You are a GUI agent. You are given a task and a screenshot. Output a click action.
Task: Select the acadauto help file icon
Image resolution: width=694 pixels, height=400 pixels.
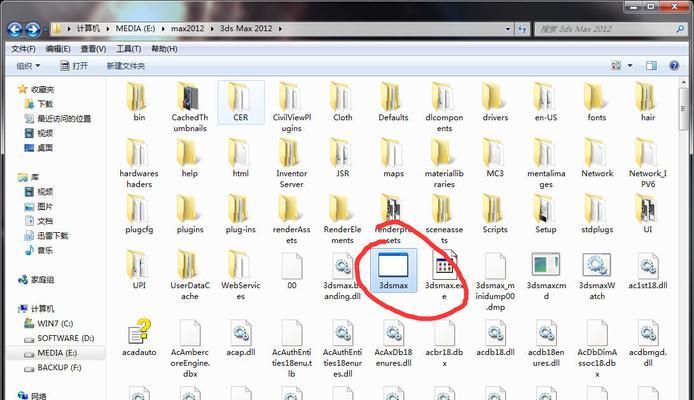click(139, 337)
